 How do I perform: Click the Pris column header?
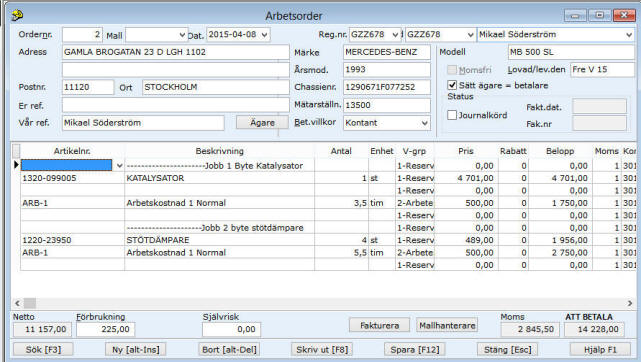click(x=466, y=151)
